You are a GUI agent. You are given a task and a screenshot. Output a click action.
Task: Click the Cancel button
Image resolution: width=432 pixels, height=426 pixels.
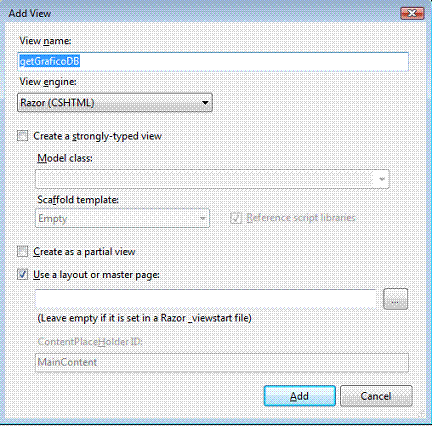coord(376,396)
